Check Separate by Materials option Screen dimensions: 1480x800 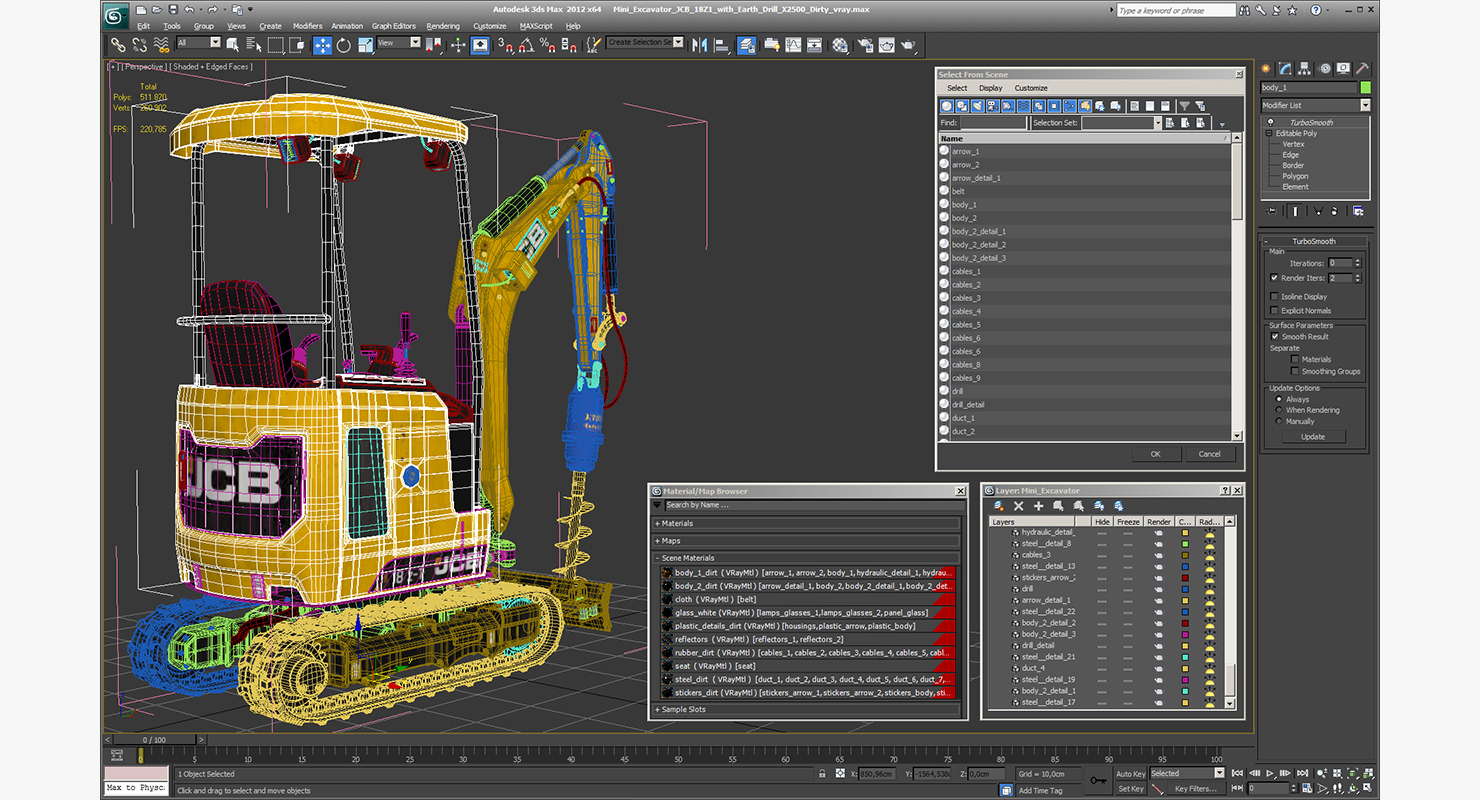1295,359
